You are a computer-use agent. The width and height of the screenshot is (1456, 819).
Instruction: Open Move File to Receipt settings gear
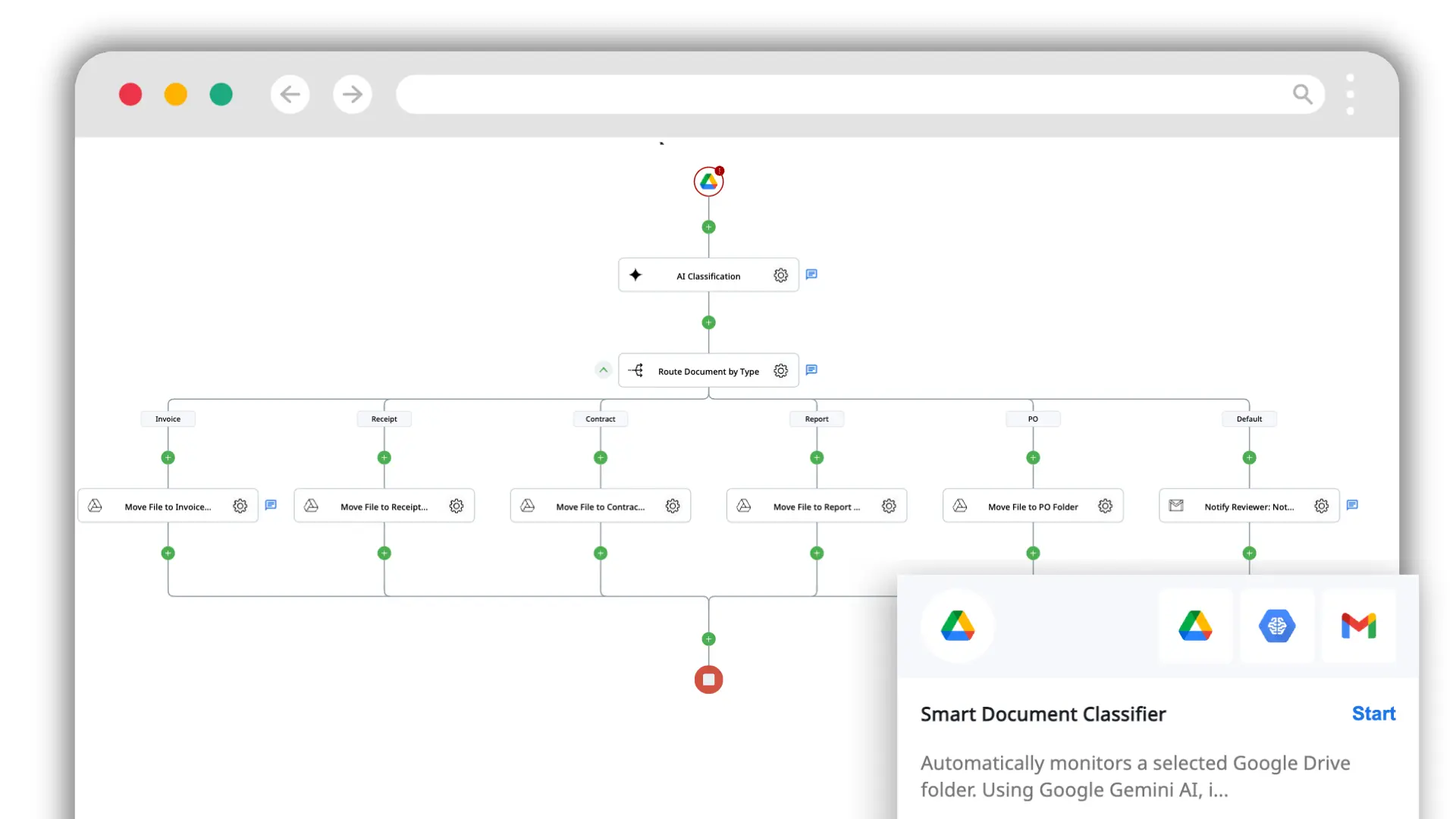pos(456,506)
